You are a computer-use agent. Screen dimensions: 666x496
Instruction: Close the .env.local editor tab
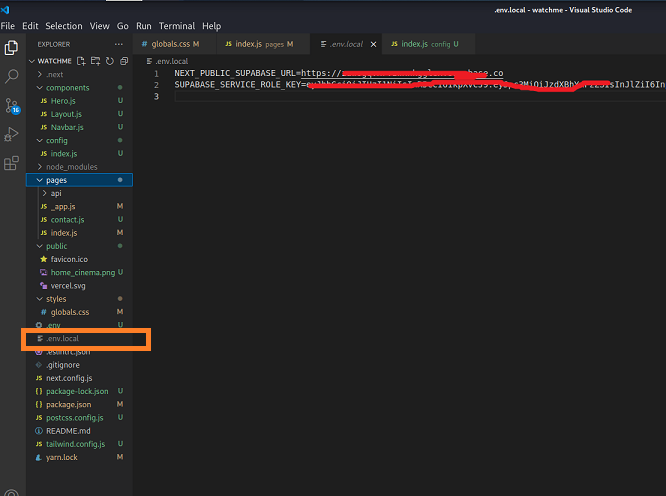coord(373,44)
